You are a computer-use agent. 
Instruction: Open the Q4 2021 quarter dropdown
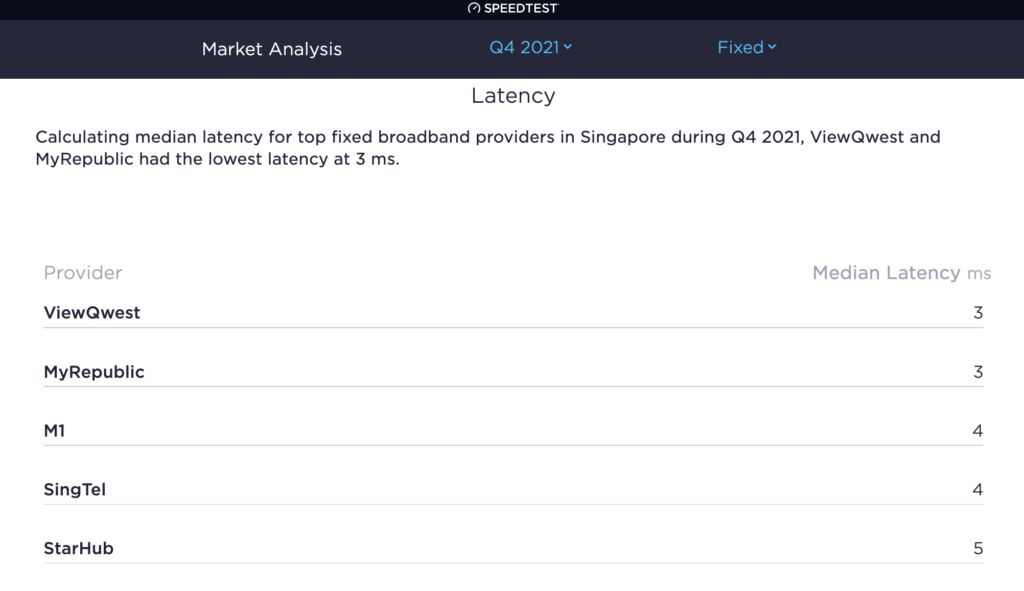530,47
